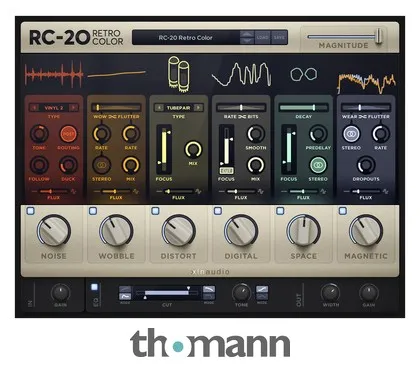
Task: Select previous Noise type with left arrow
Action: [x=34, y=108]
